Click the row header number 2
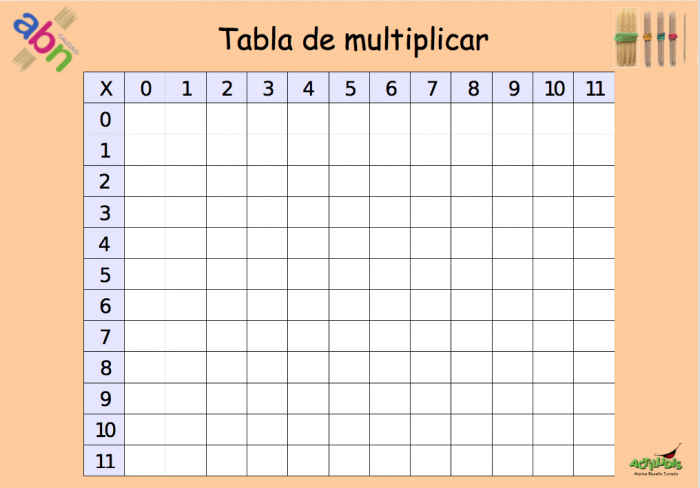Screen dimensions: 700x488 (x=105, y=181)
